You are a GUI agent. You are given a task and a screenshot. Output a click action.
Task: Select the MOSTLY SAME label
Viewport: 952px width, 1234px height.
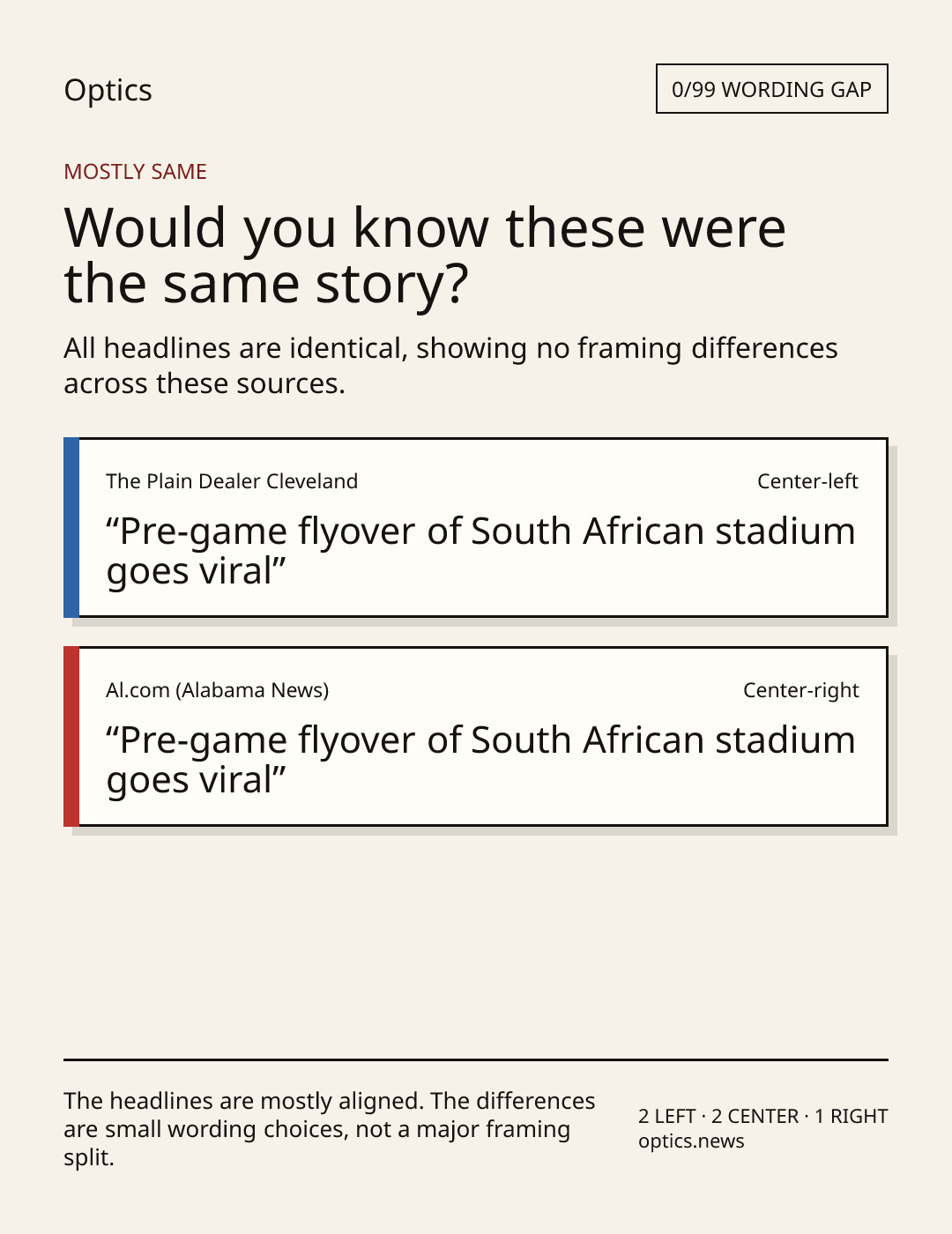(135, 172)
